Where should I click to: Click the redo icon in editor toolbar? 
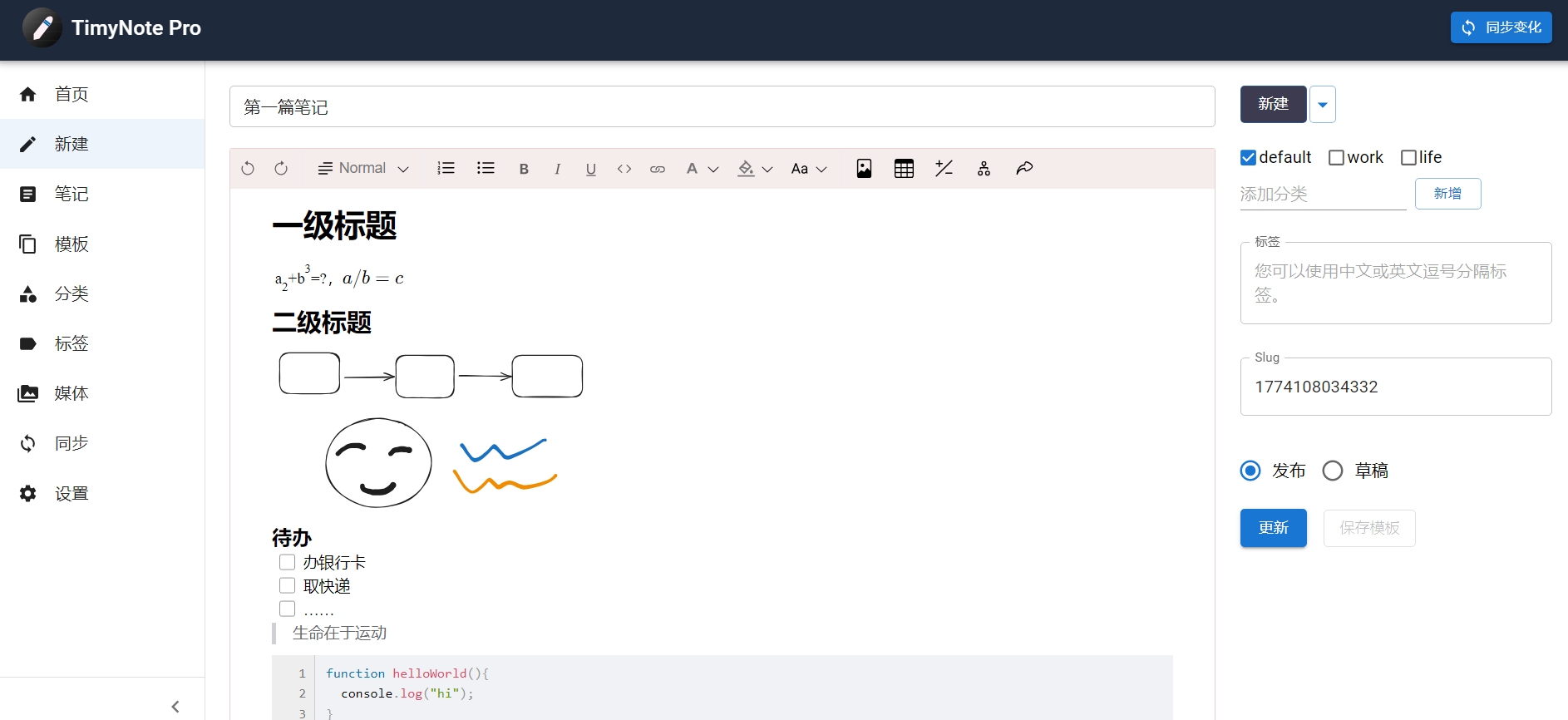click(x=281, y=169)
